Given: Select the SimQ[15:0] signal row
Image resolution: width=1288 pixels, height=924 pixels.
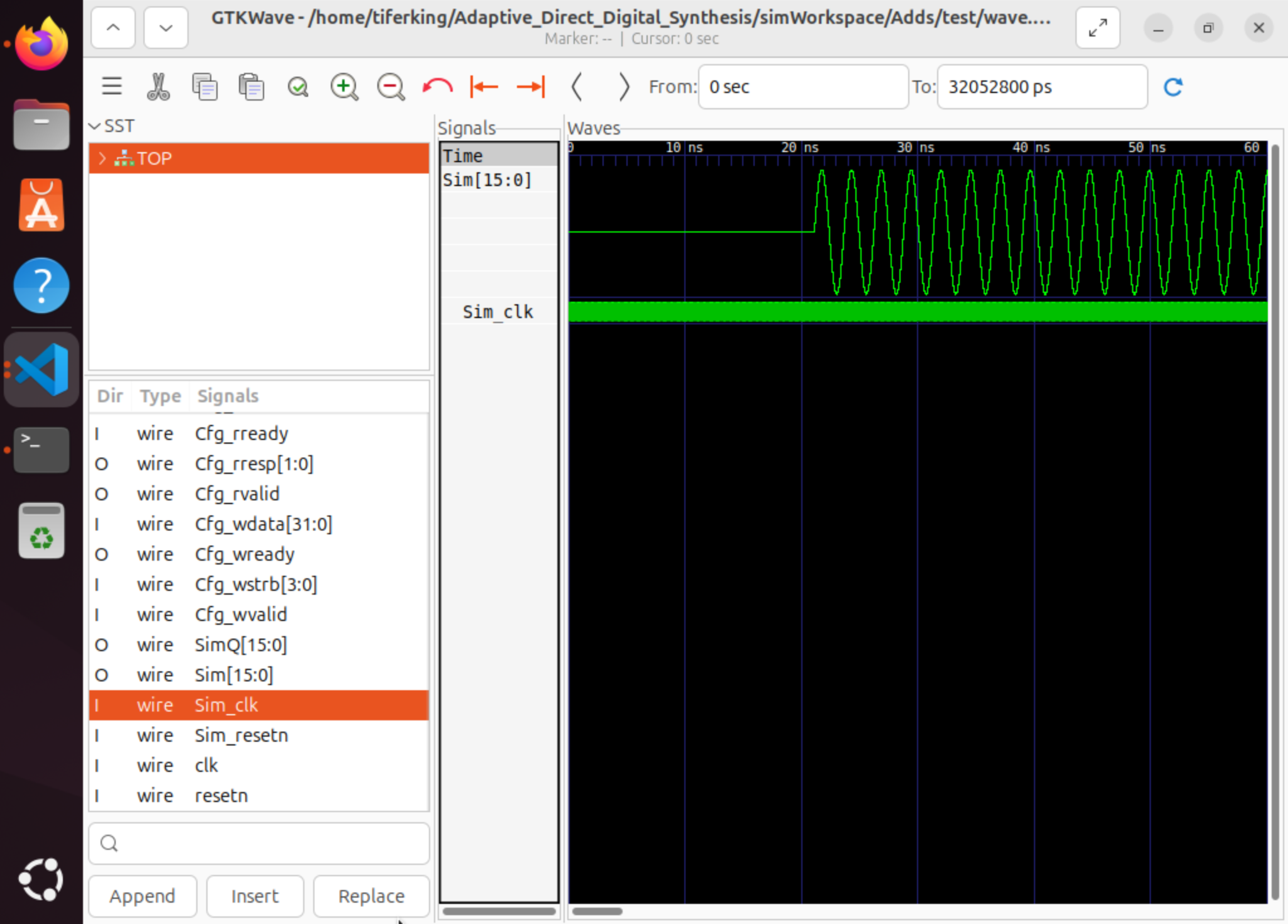Looking at the screenshot, I should pos(259,645).
